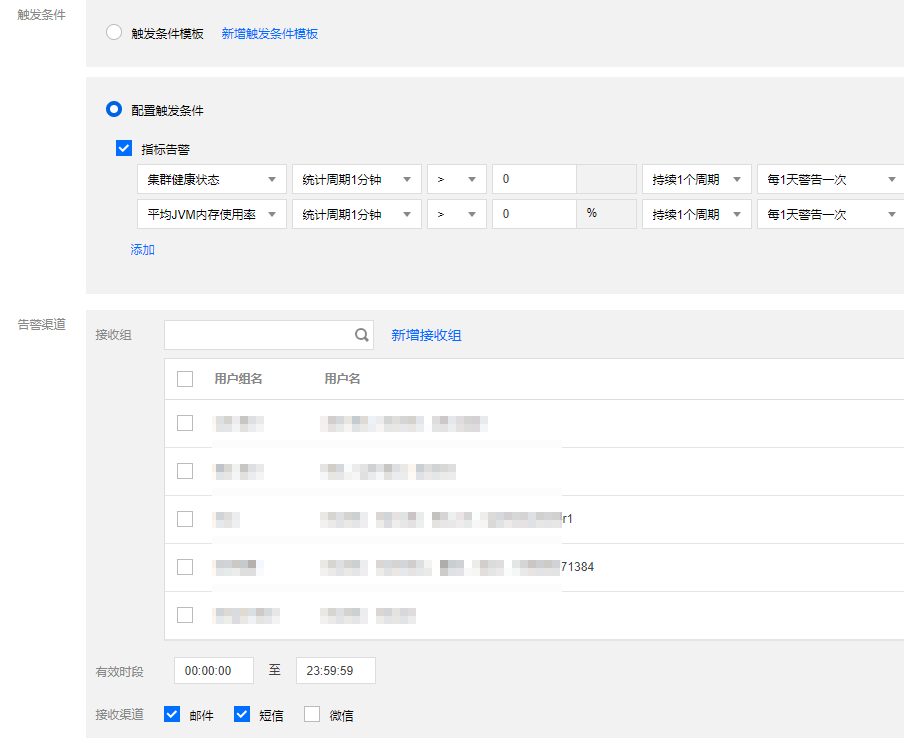Expand 统计周期1分钟 dropdown in 集群健康状态 row
This screenshot has height=742, width=904.
click(x=356, y=179)
